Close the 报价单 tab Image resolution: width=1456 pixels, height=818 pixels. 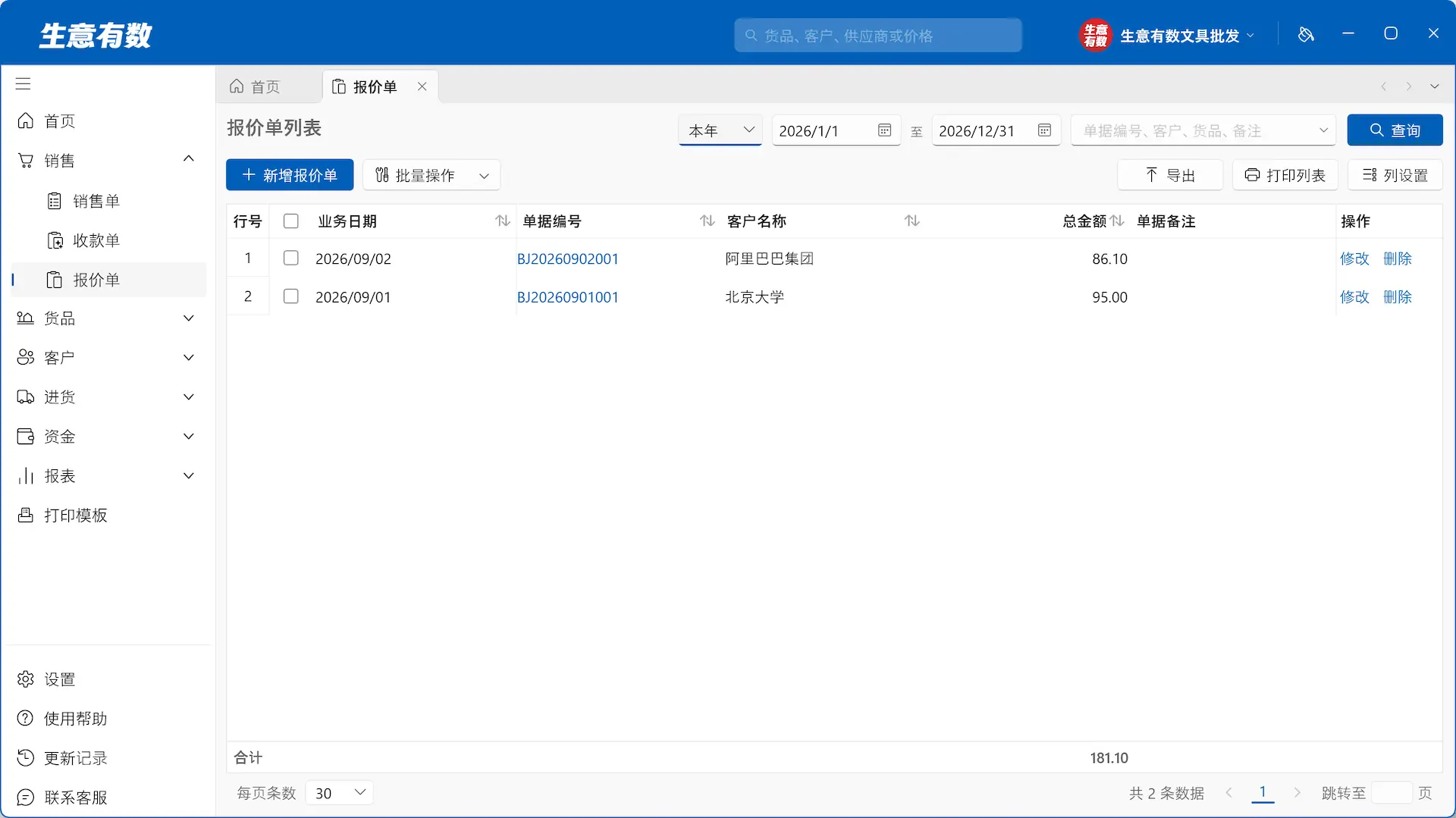(x=422, y=86)
